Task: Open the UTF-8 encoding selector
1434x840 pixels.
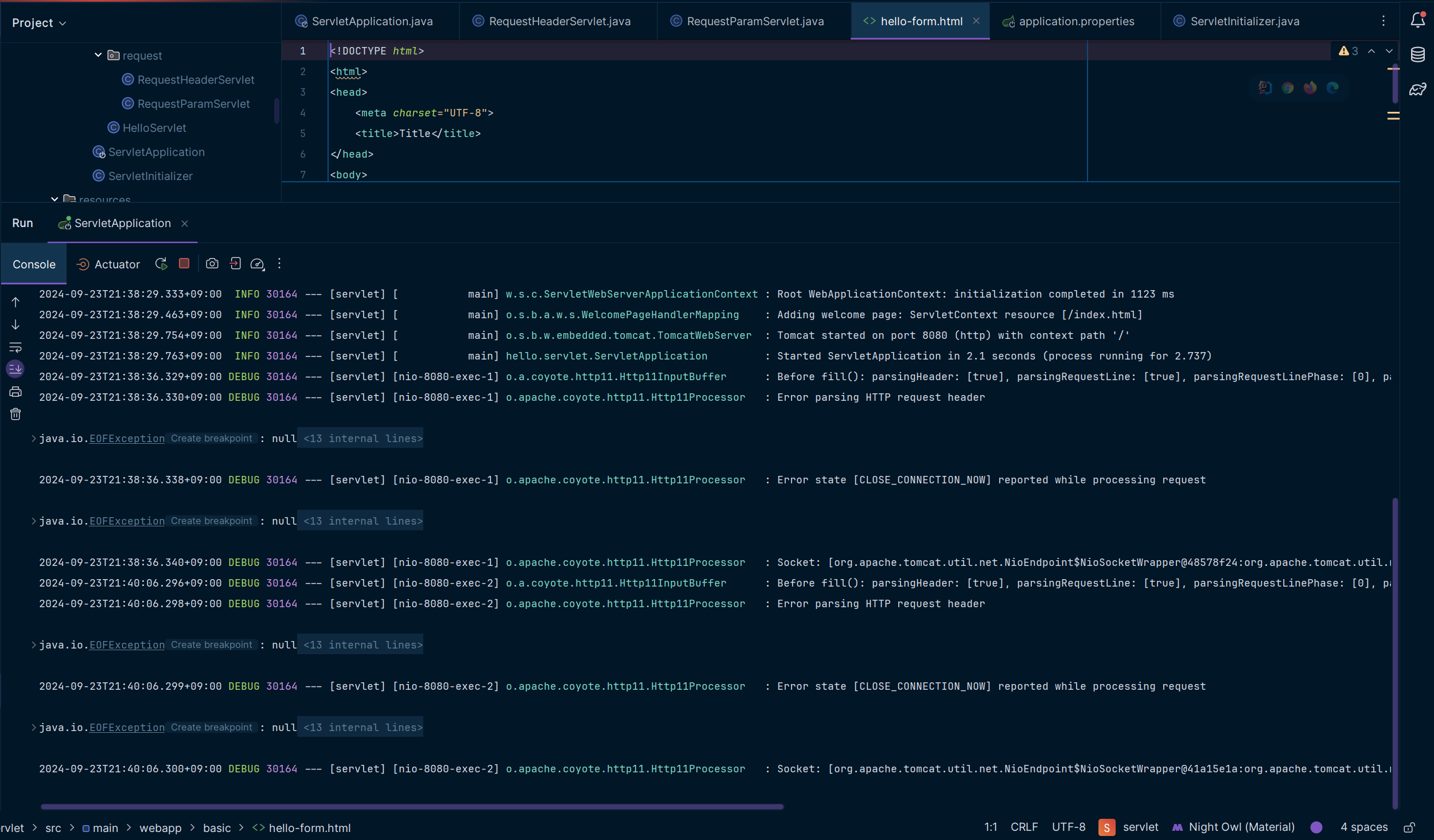Action: pos(1069,827)
